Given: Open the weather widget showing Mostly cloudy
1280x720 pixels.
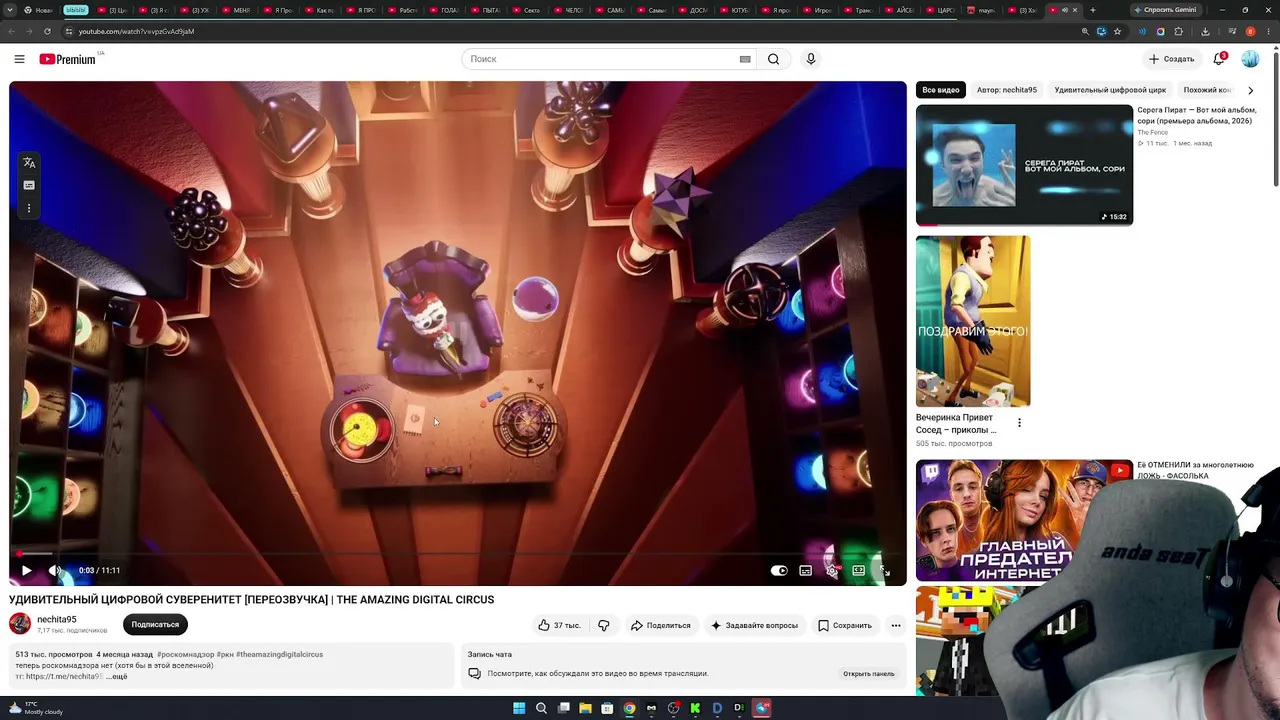Looking at the screenshot, I should pyautogui.click(x=37, y=708).
